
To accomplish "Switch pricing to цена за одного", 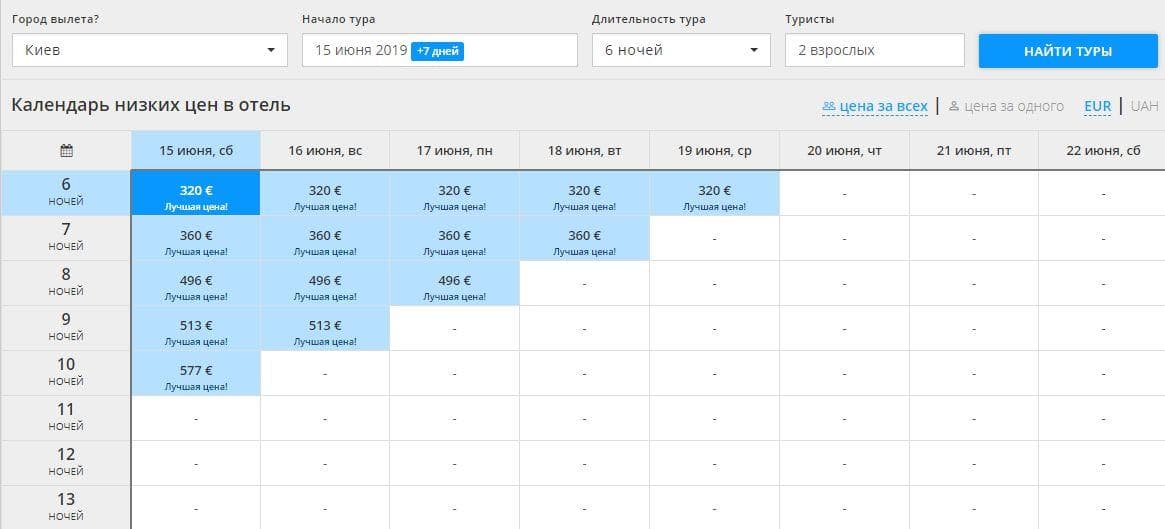I will pos(1013,106).
